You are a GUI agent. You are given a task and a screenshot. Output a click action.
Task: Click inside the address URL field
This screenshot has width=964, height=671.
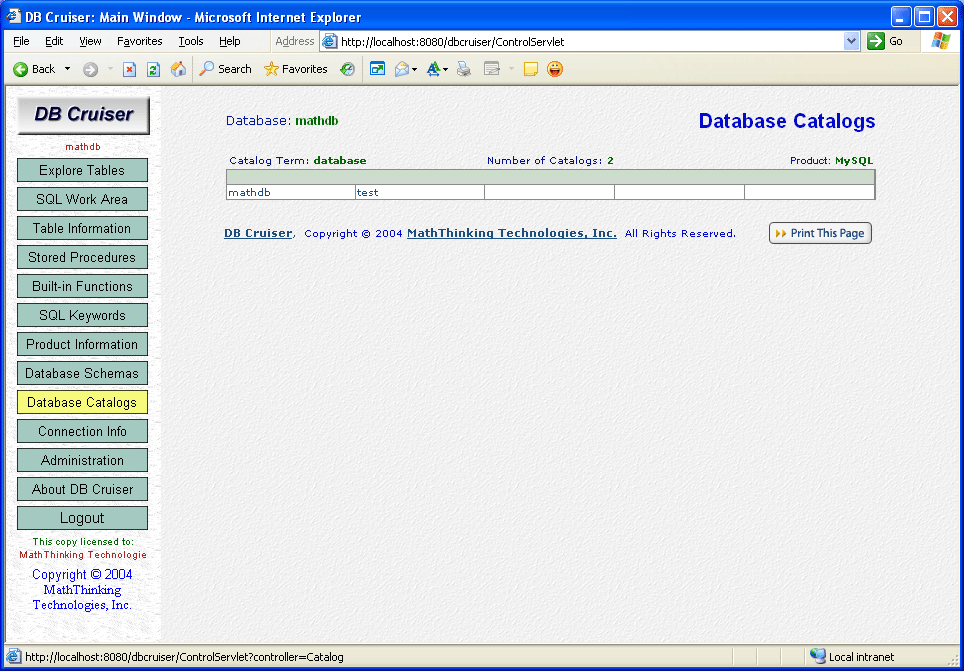click(x=590, y=42)
